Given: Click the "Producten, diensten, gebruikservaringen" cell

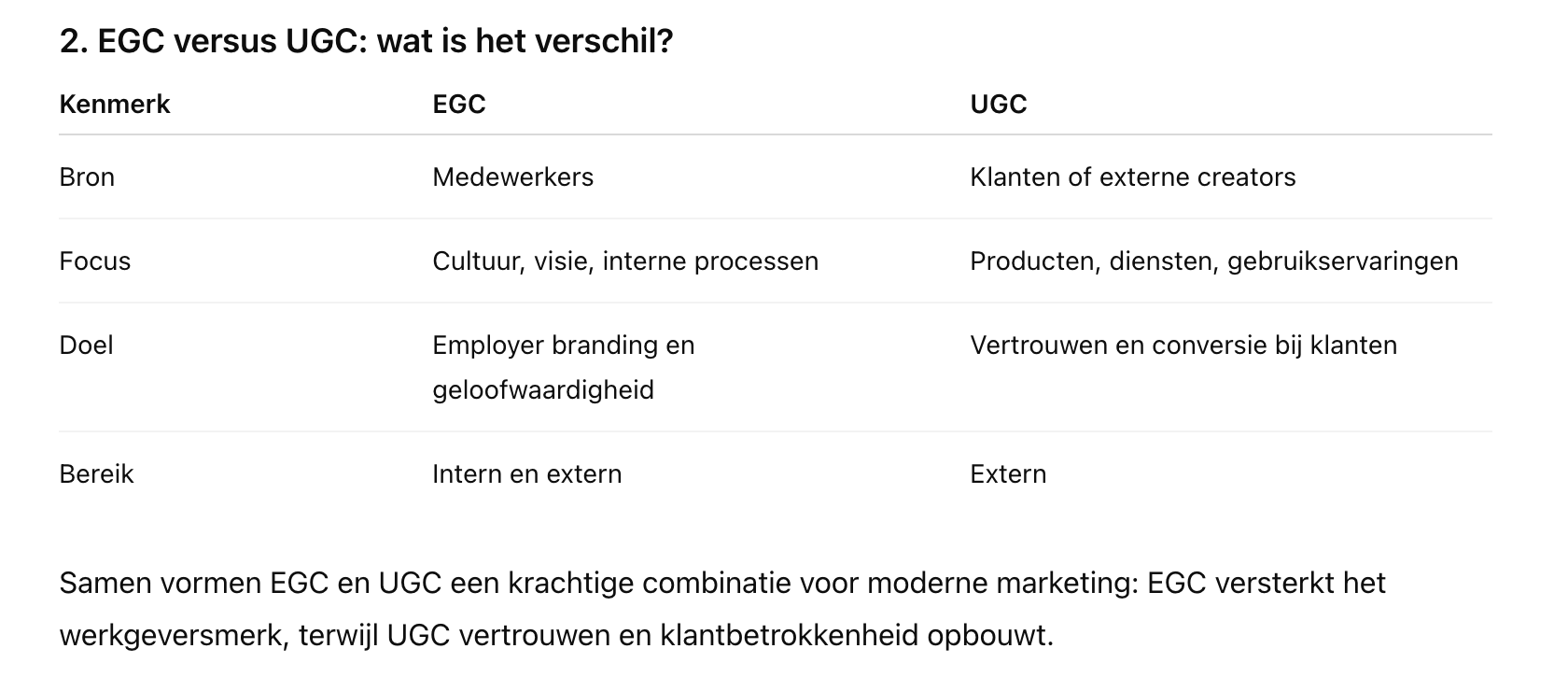Looking at the screenshot, I should click(x=1213, y=261).
